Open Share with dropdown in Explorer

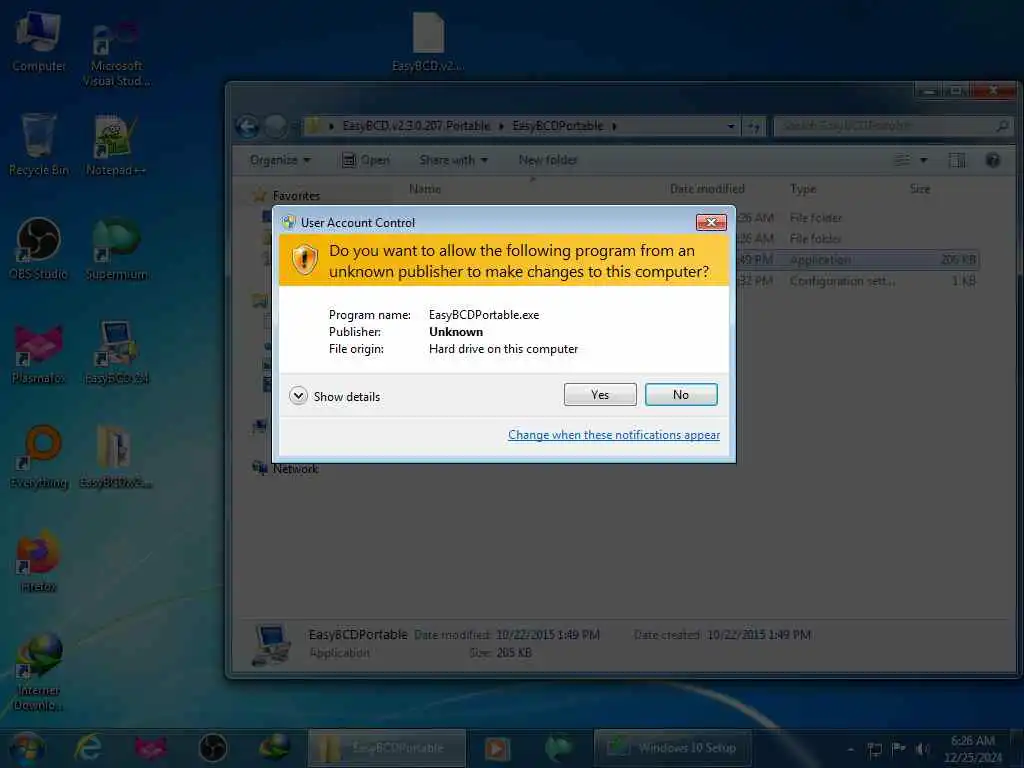point(453,160)
